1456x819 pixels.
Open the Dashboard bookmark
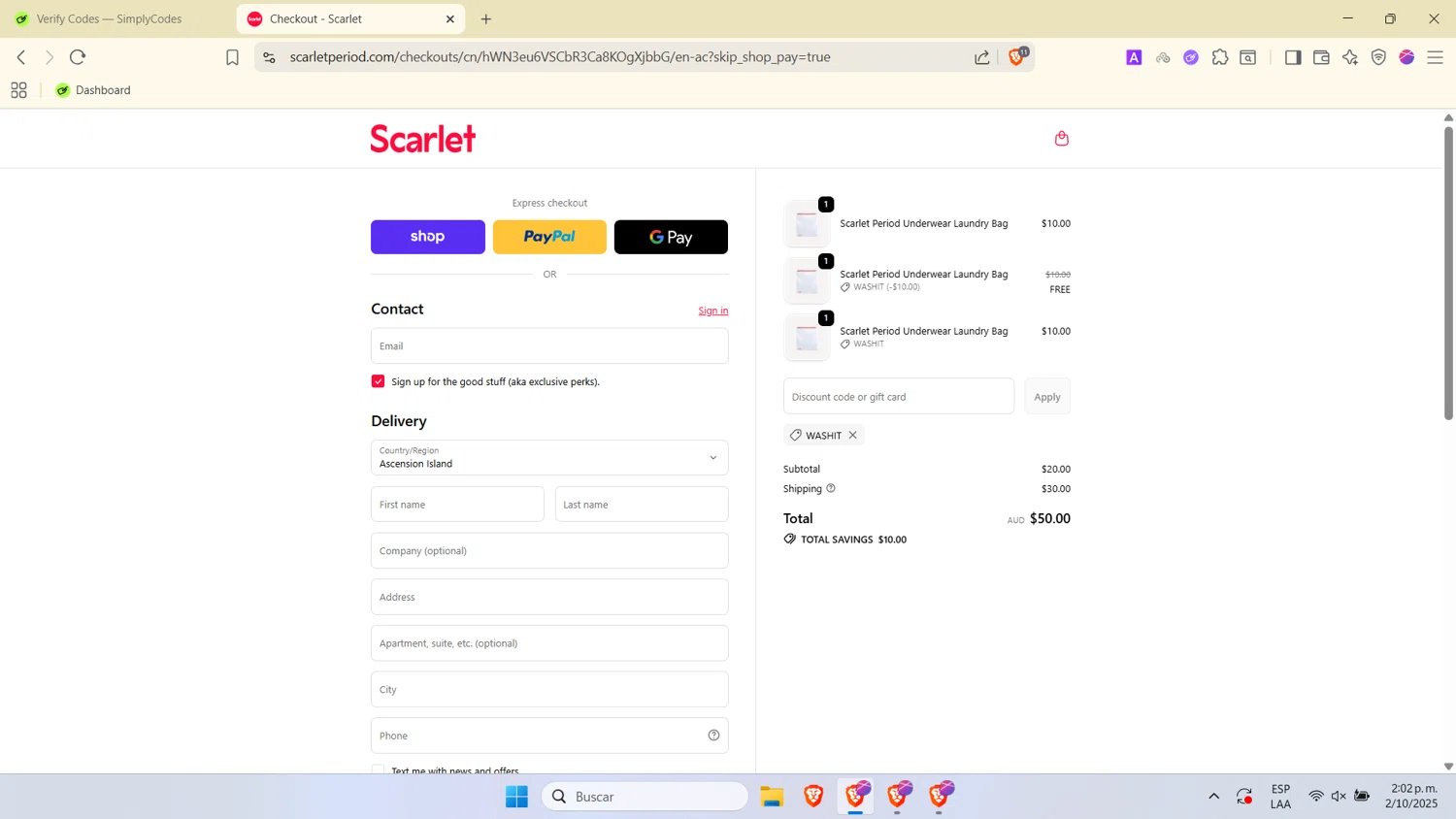[93, 90]
